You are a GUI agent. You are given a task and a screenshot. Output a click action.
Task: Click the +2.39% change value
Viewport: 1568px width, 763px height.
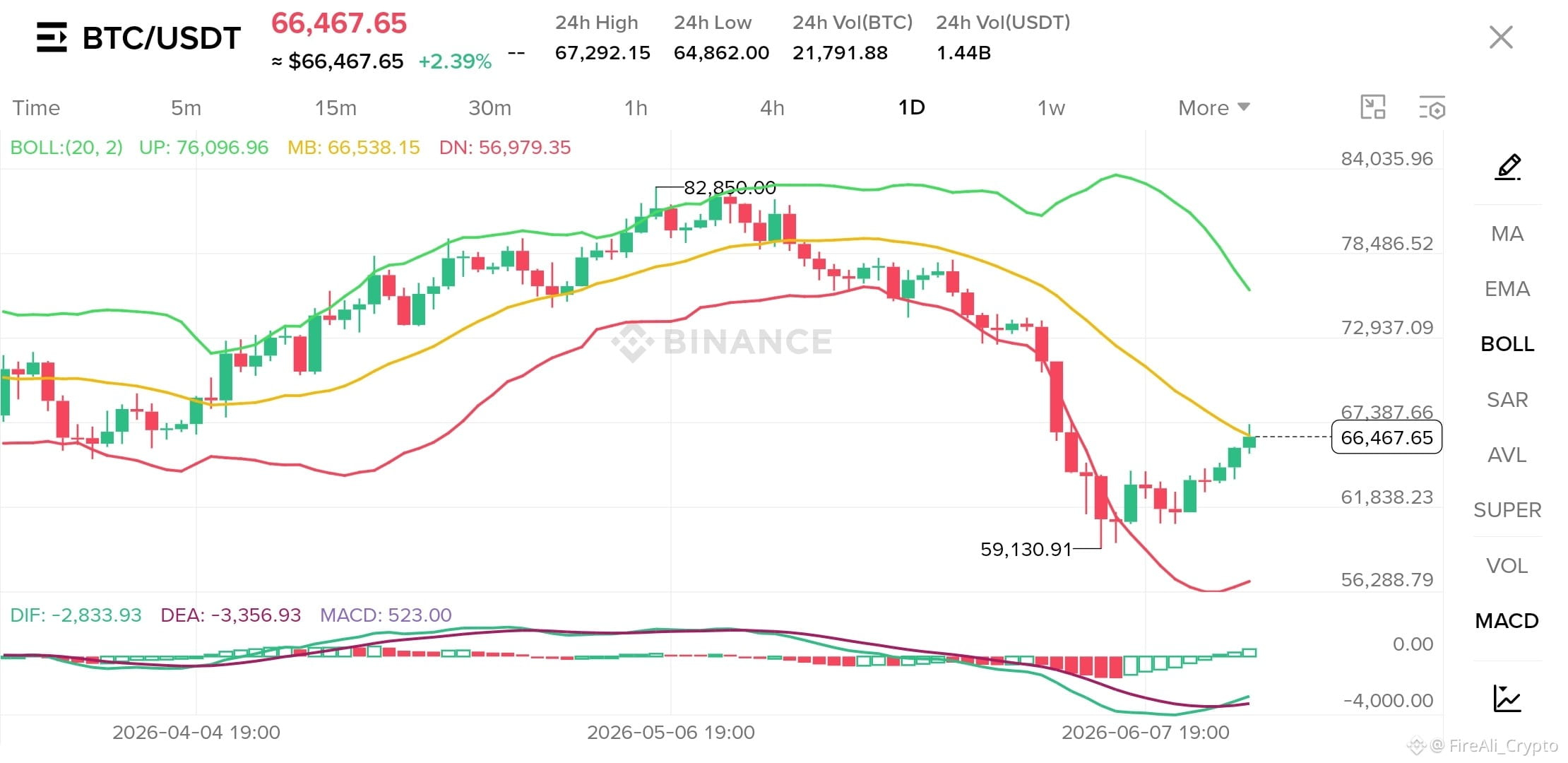(455, 61)
